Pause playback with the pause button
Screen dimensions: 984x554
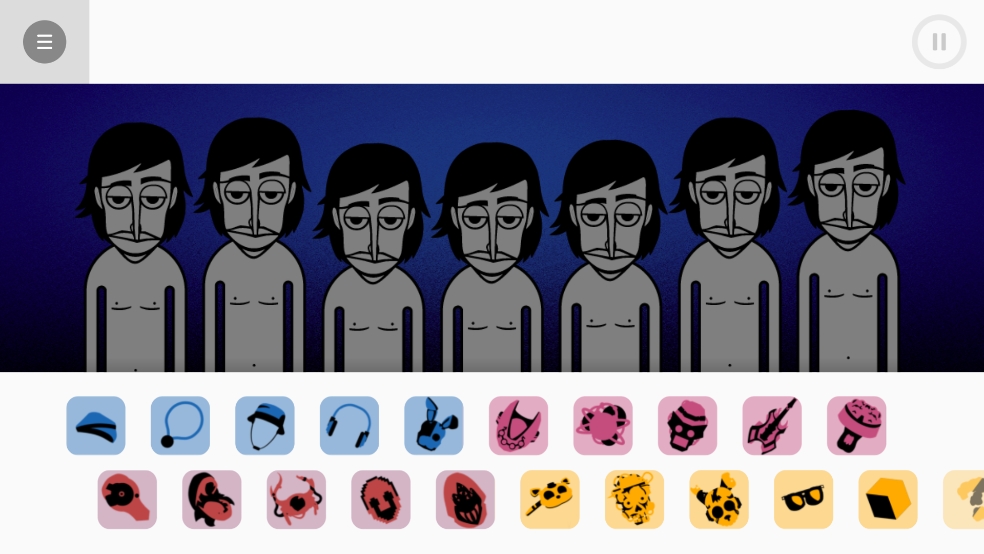click(939, 42)
